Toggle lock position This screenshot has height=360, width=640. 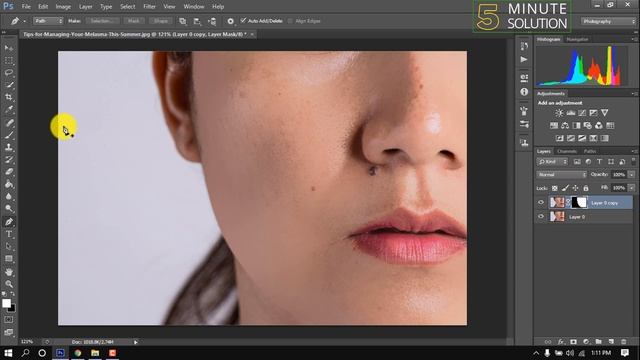pos(575,188)
